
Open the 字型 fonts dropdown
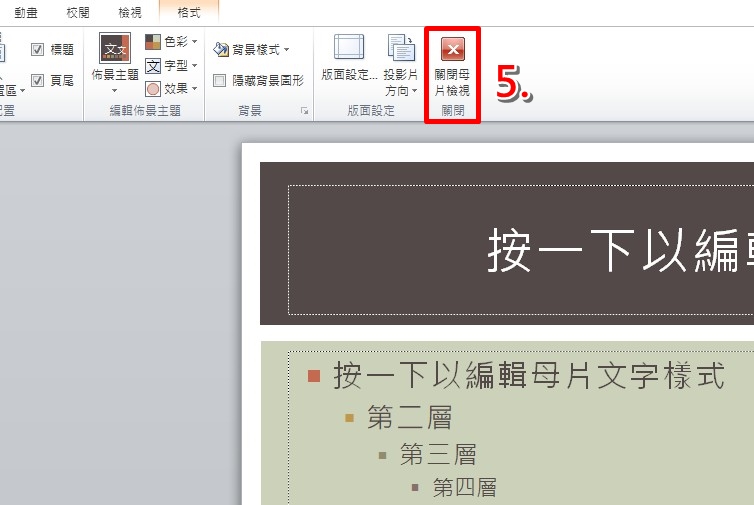pos(172,65)
